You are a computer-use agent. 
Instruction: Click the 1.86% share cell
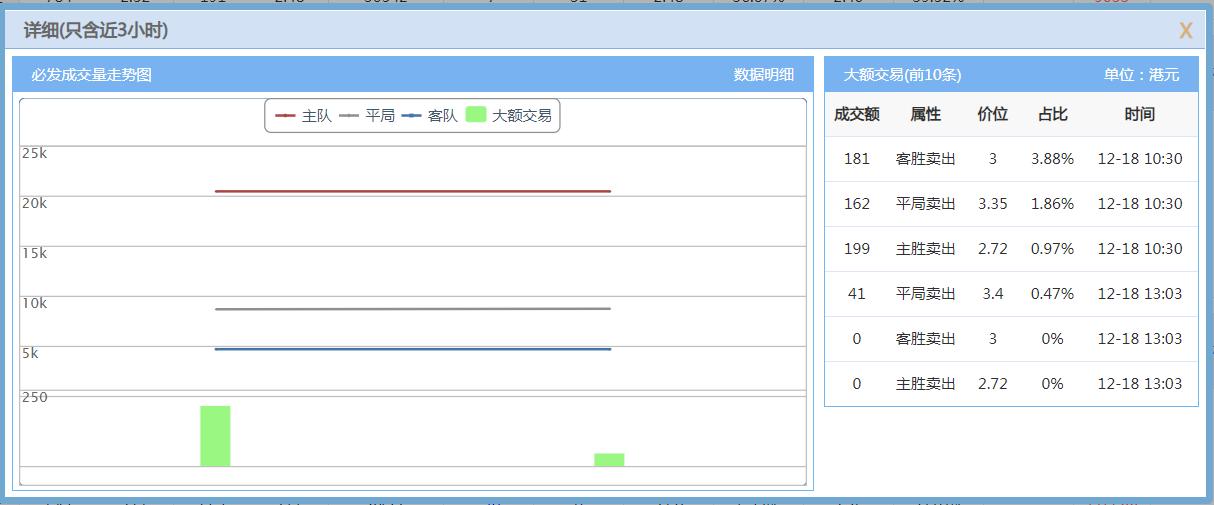pos(1052,204)
